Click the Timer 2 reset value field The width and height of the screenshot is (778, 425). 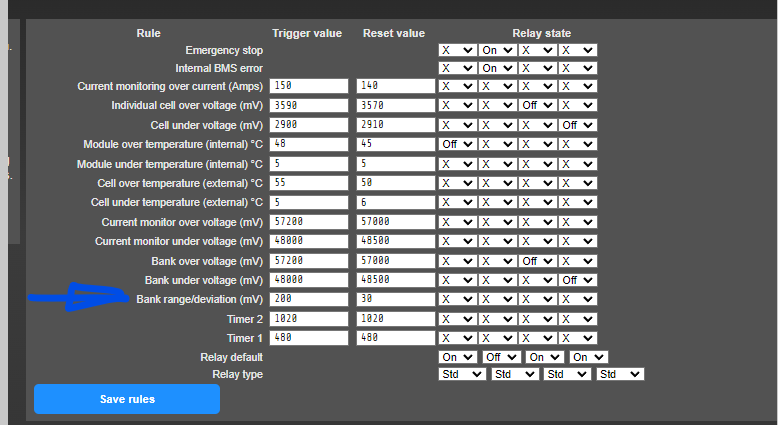pos(396,318)
